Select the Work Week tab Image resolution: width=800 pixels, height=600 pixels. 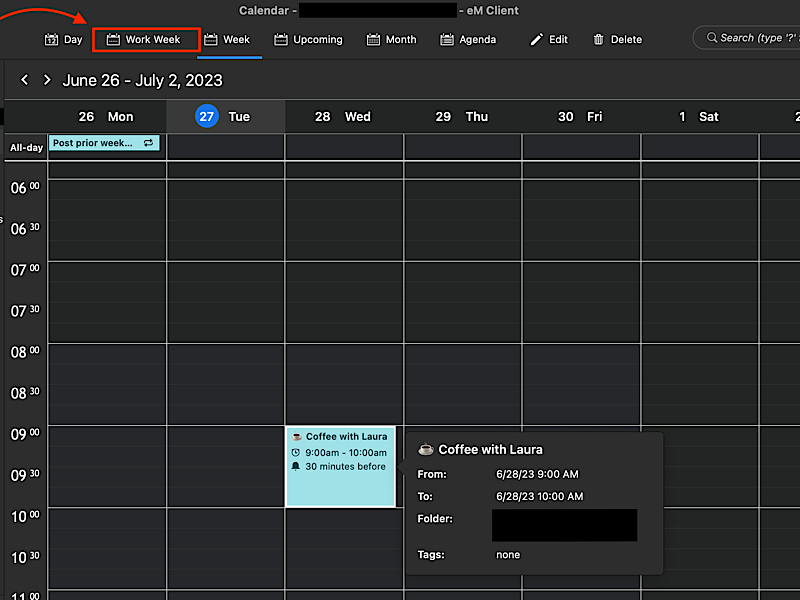[x=146, y=39]
